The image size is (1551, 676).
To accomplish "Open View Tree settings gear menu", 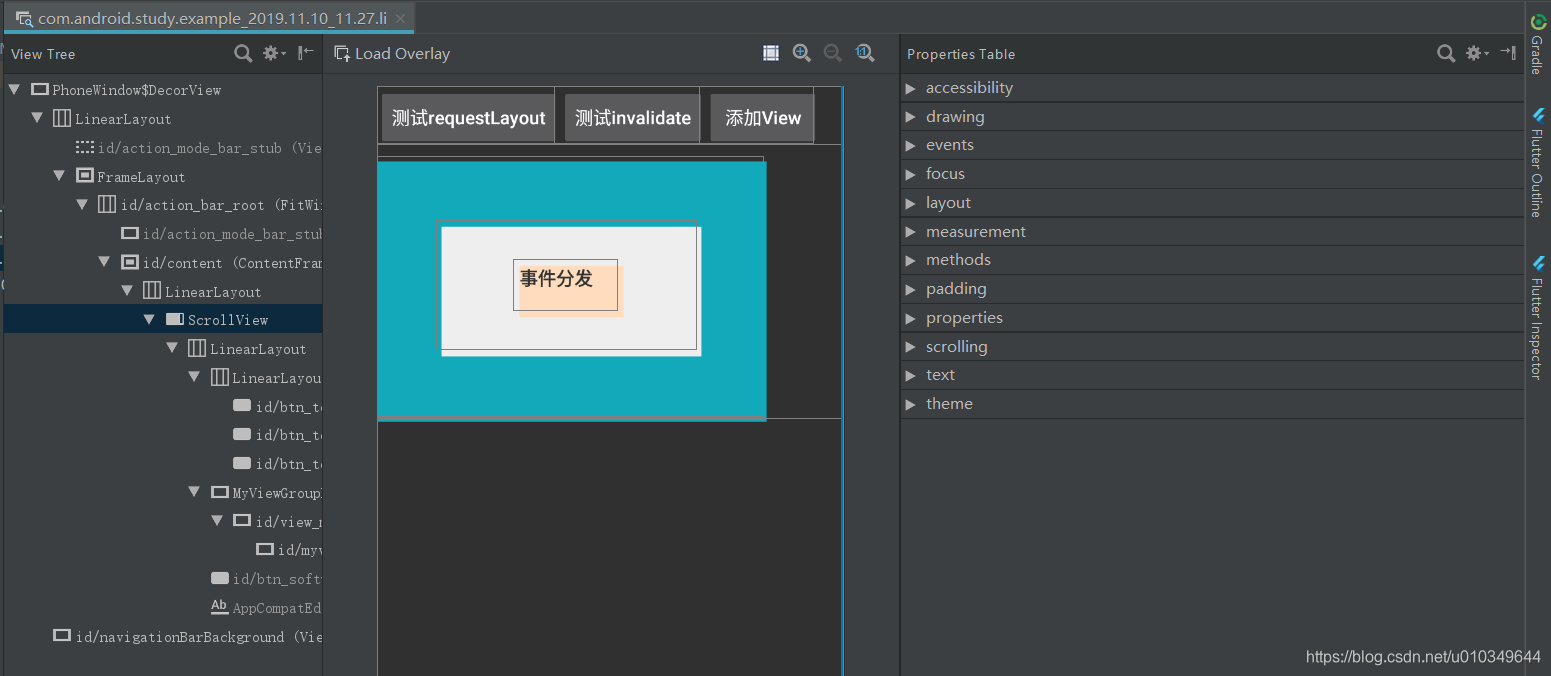I will pos(273,53).
